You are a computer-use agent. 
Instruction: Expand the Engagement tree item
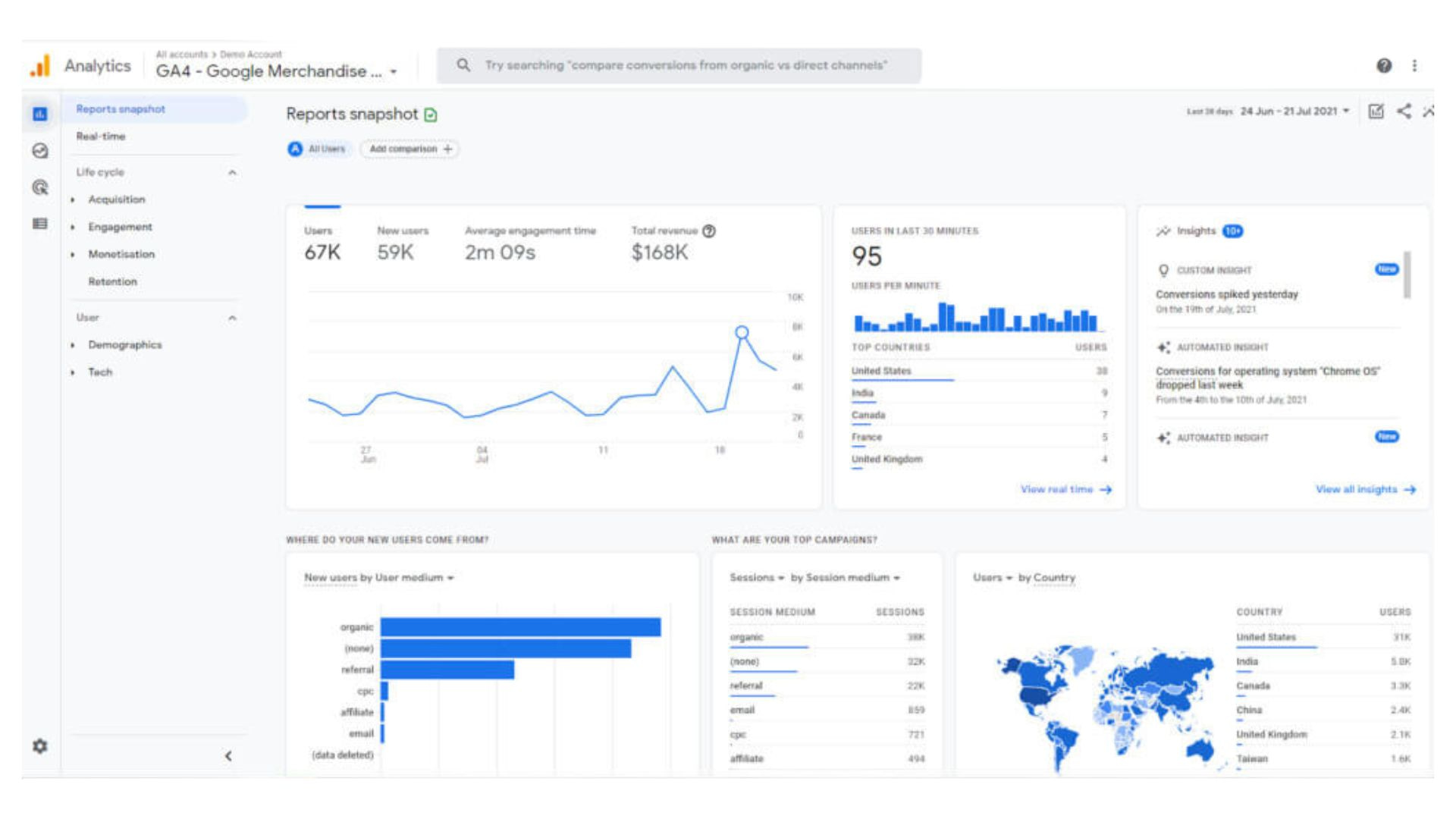tap(73, 227)
